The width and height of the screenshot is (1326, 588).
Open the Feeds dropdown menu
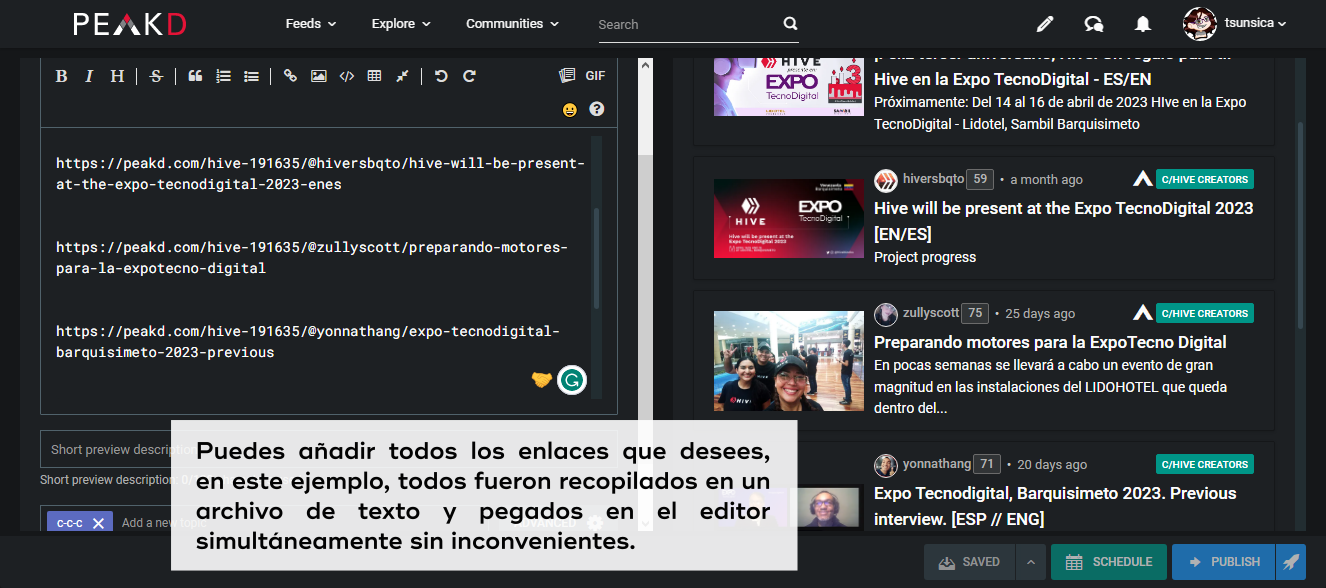pyautogui.click(x=311, y=23)
